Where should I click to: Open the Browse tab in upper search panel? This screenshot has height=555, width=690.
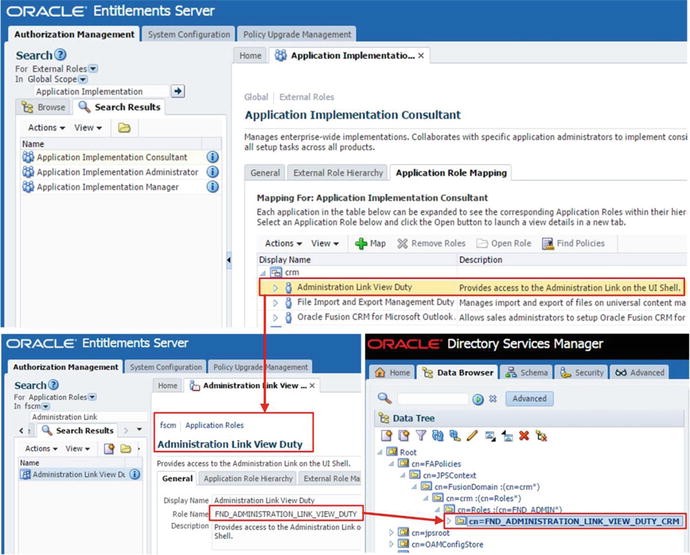pyautogui.click(x=44, y=107)
